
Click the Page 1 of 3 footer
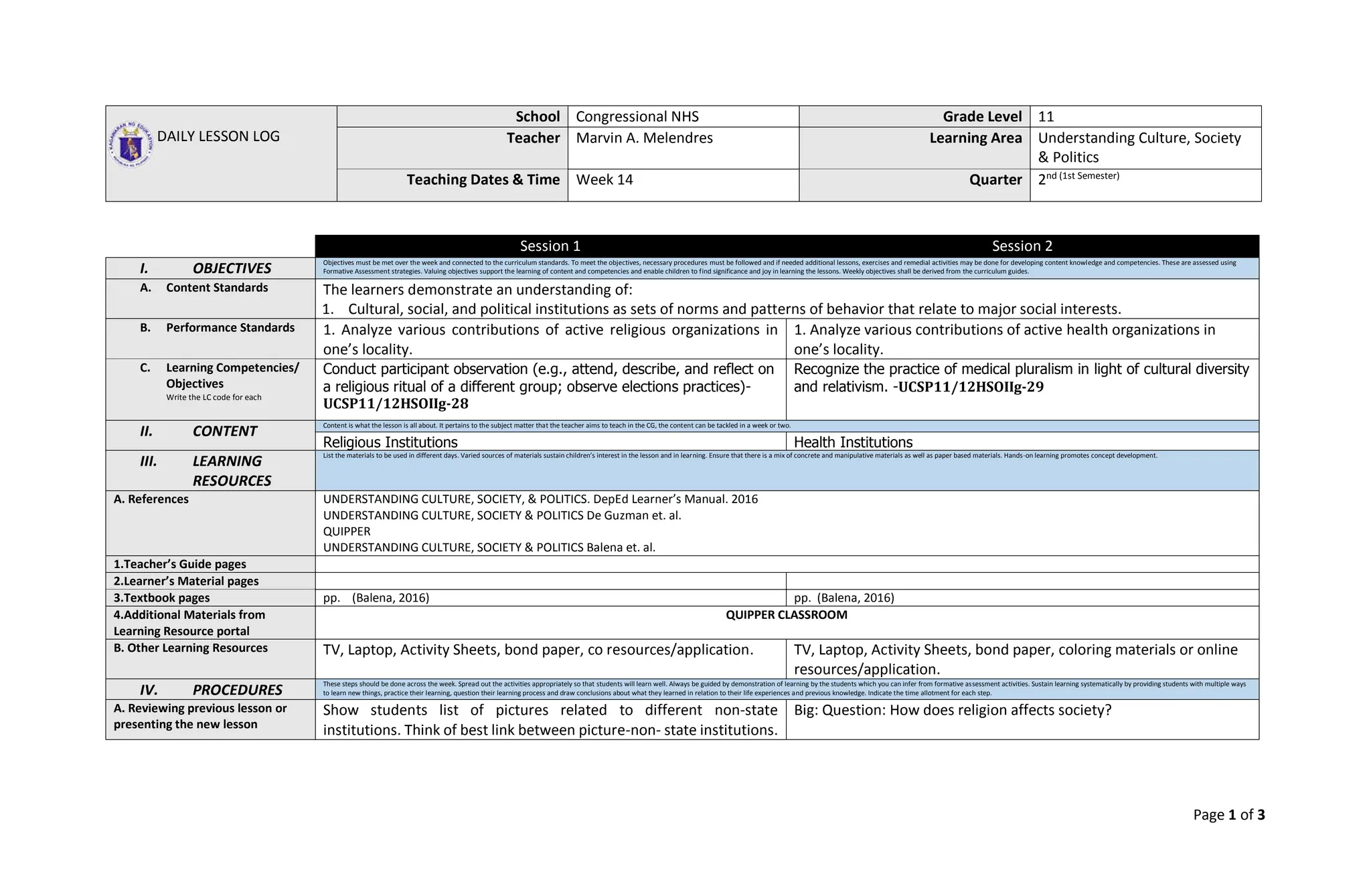1228,815
